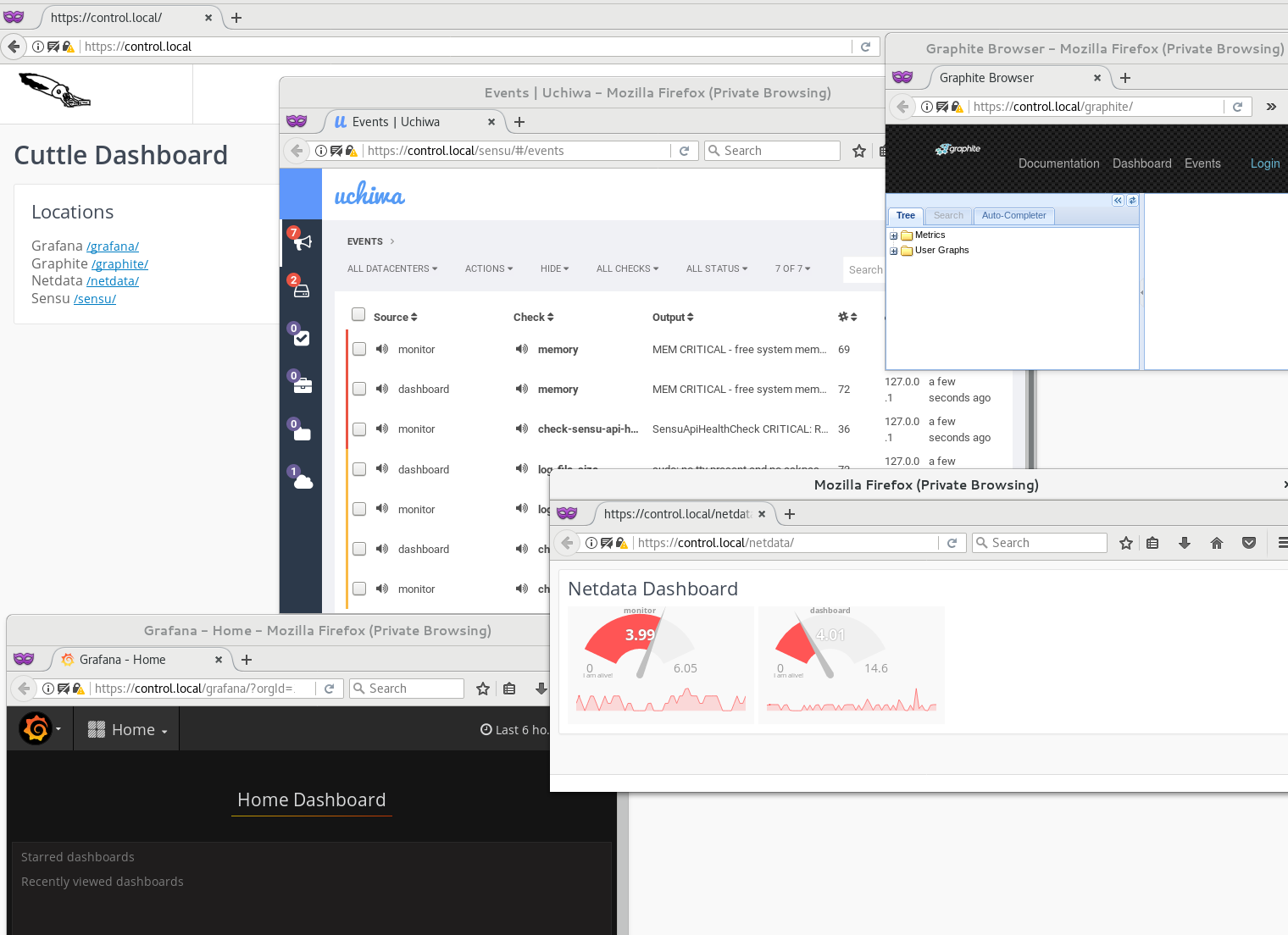Screen dimensions: 1288x935
Task: Open the ALL STATUS filter dropdown
Action: (717, 268)
